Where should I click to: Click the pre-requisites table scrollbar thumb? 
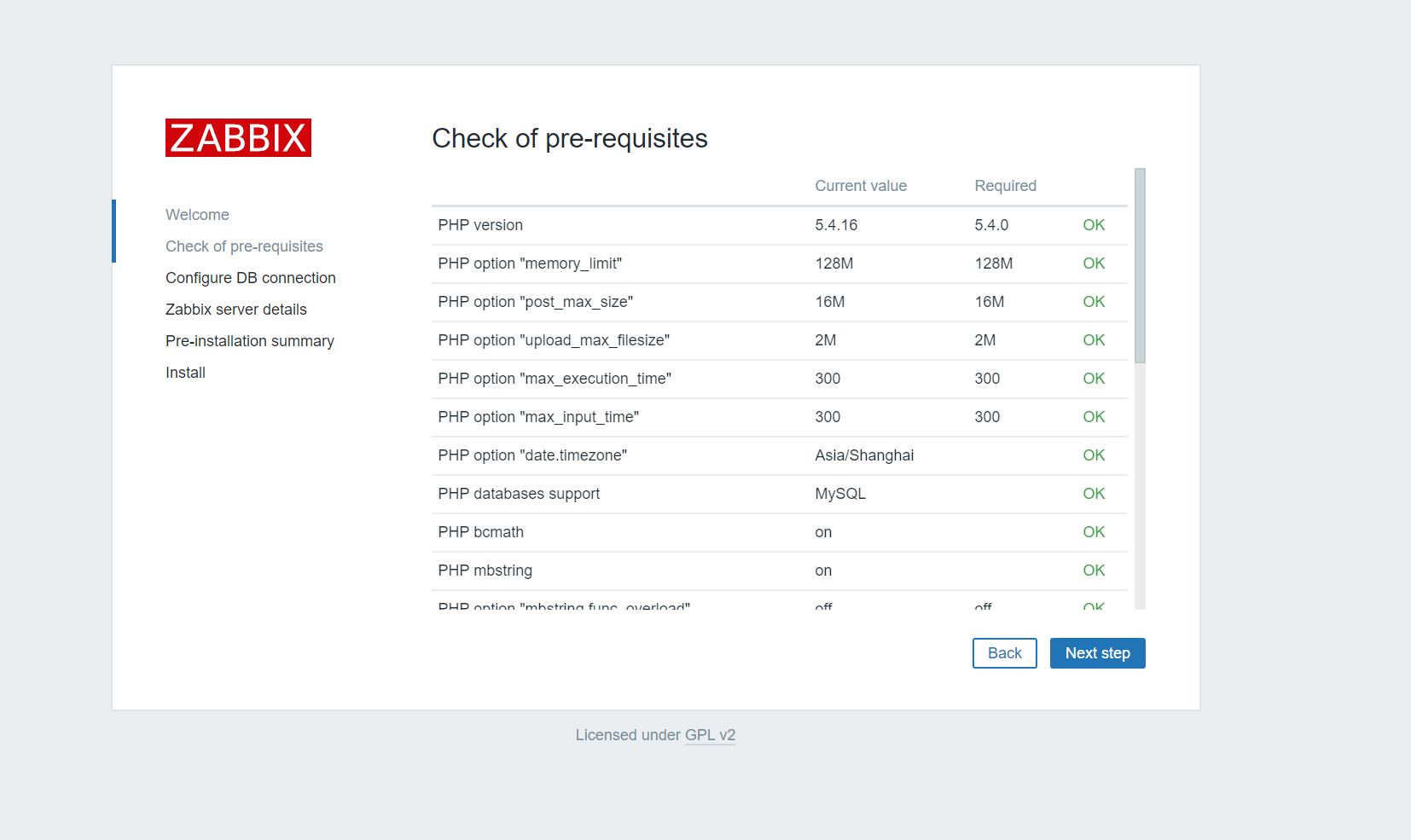pos(1140,265)
